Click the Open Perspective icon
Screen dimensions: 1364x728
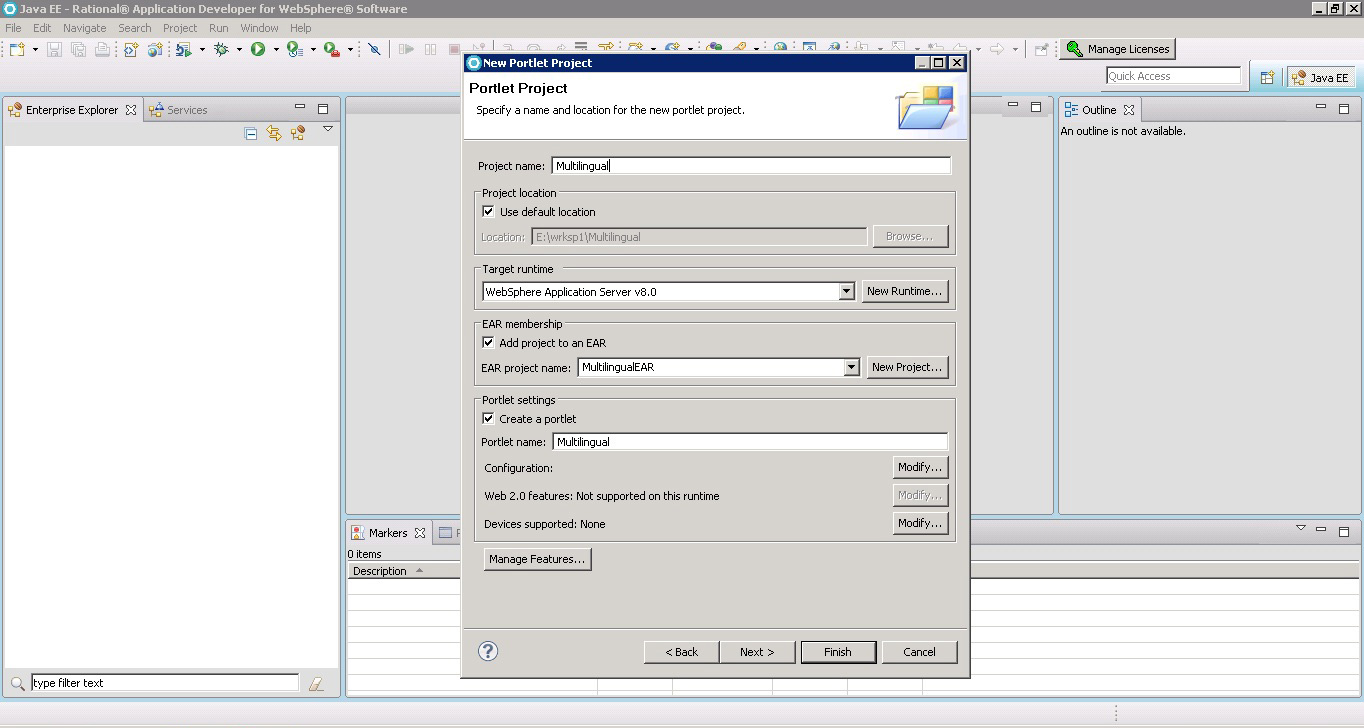pyautogui.click(x=1267, y=77)
